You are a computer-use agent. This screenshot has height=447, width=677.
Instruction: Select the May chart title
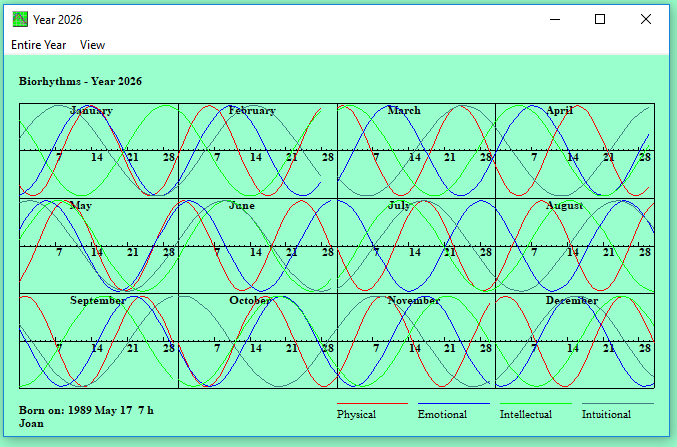tap(81, 206)
